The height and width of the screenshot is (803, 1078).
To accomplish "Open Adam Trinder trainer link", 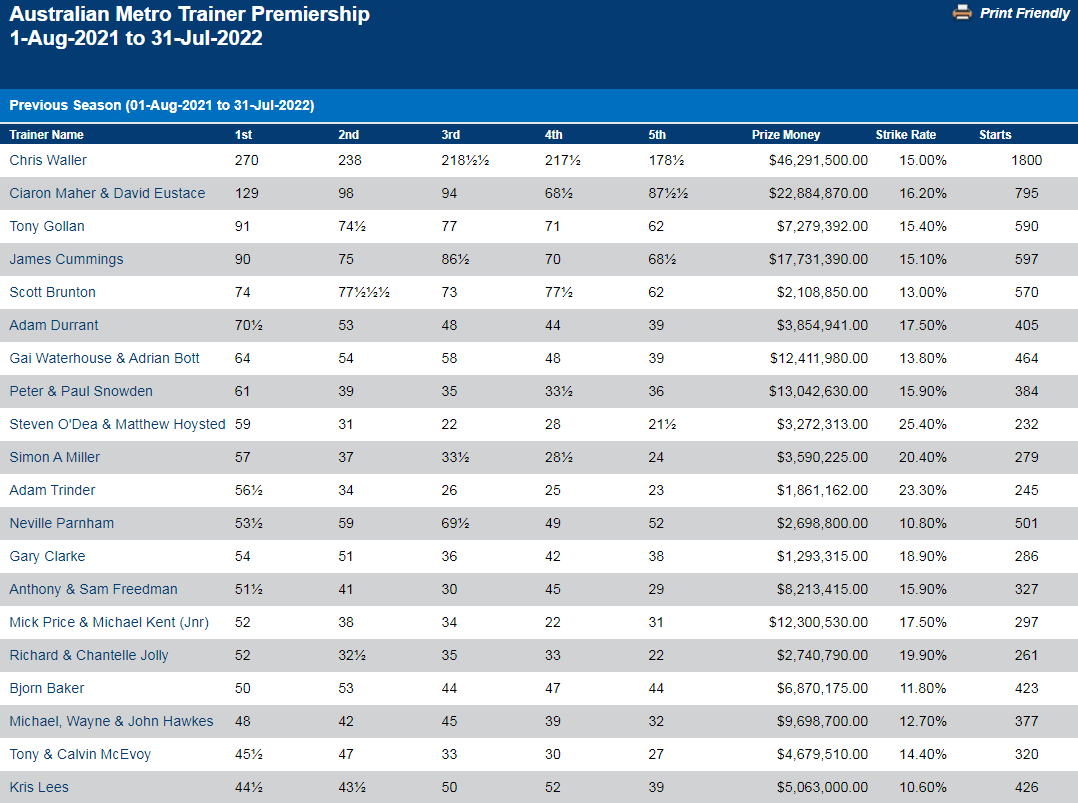I will point(52,490).
